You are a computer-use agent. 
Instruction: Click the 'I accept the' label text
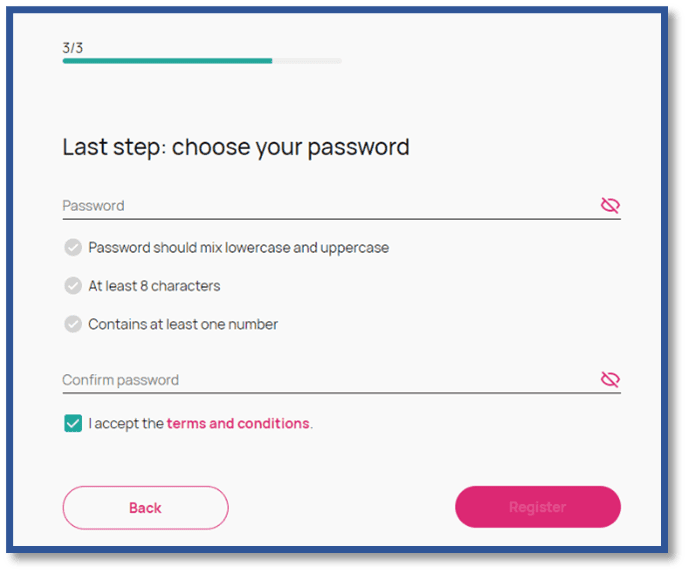click(126, 423)
